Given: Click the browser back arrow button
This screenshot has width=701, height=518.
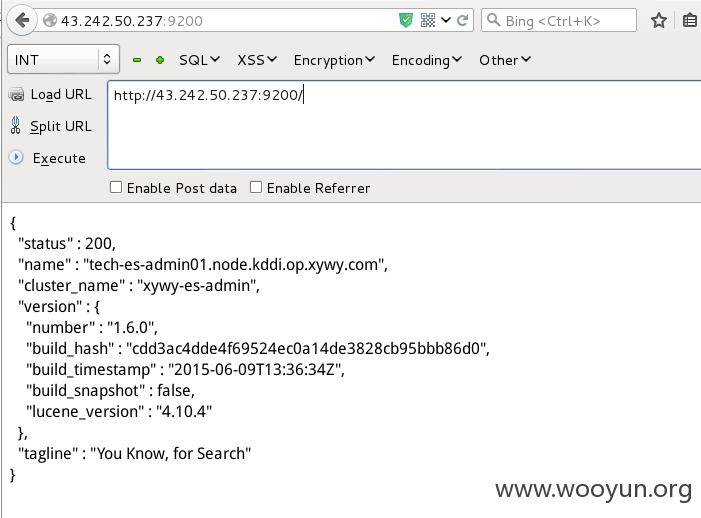Looking at the screenshot, I should 22,20.
